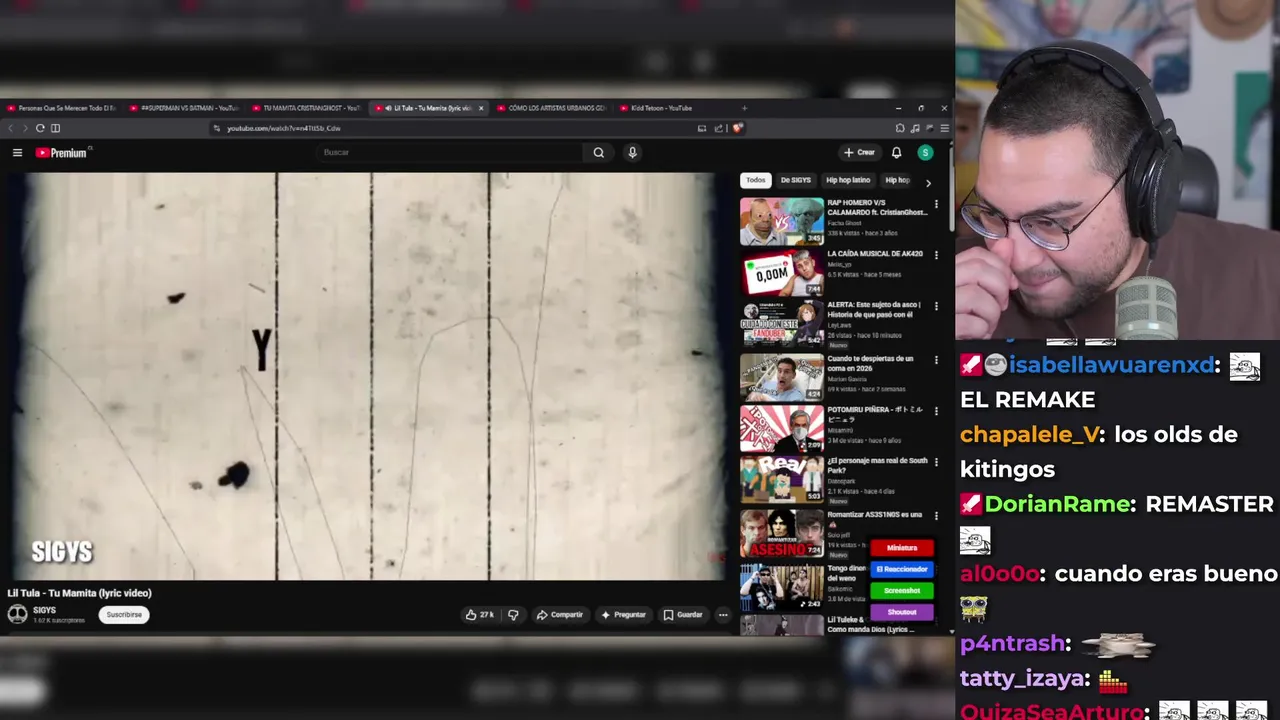Open a new browser tab
1280x720 pixels.
(x=744, y=108)
